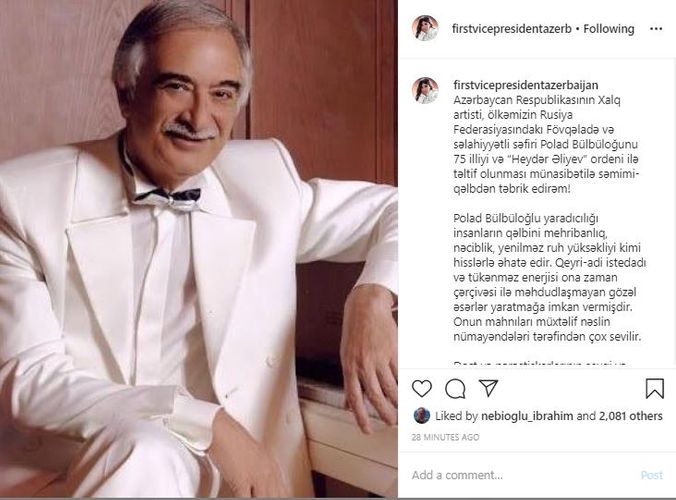The height and width of the screenshot is (500, 676).
Task: Open the three-dot more options menu
Action: (656, 29)
